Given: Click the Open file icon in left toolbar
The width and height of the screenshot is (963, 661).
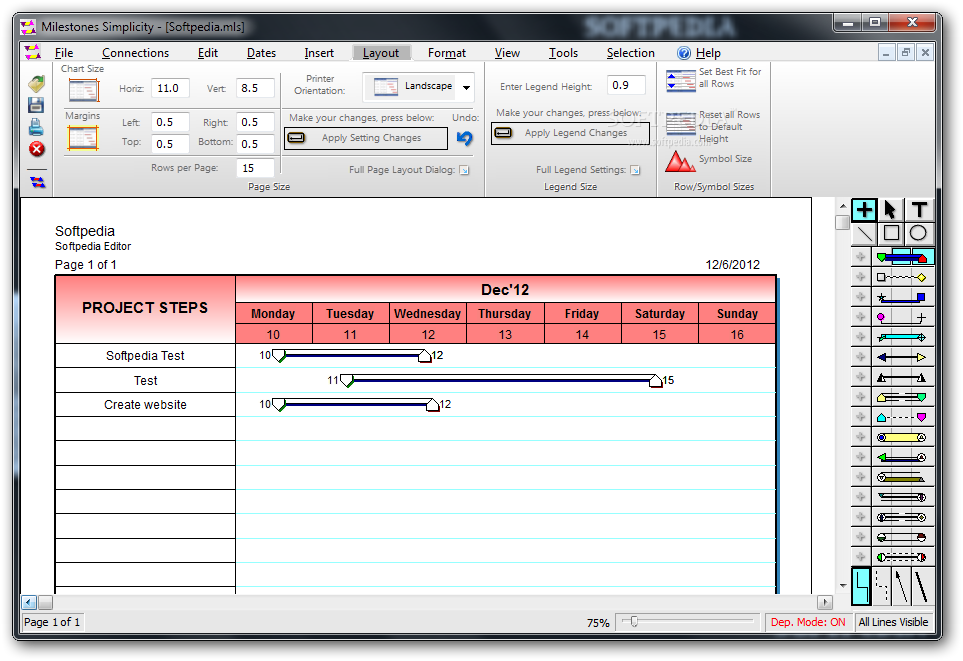Looking at the screenshot, I should coord(37,84).
